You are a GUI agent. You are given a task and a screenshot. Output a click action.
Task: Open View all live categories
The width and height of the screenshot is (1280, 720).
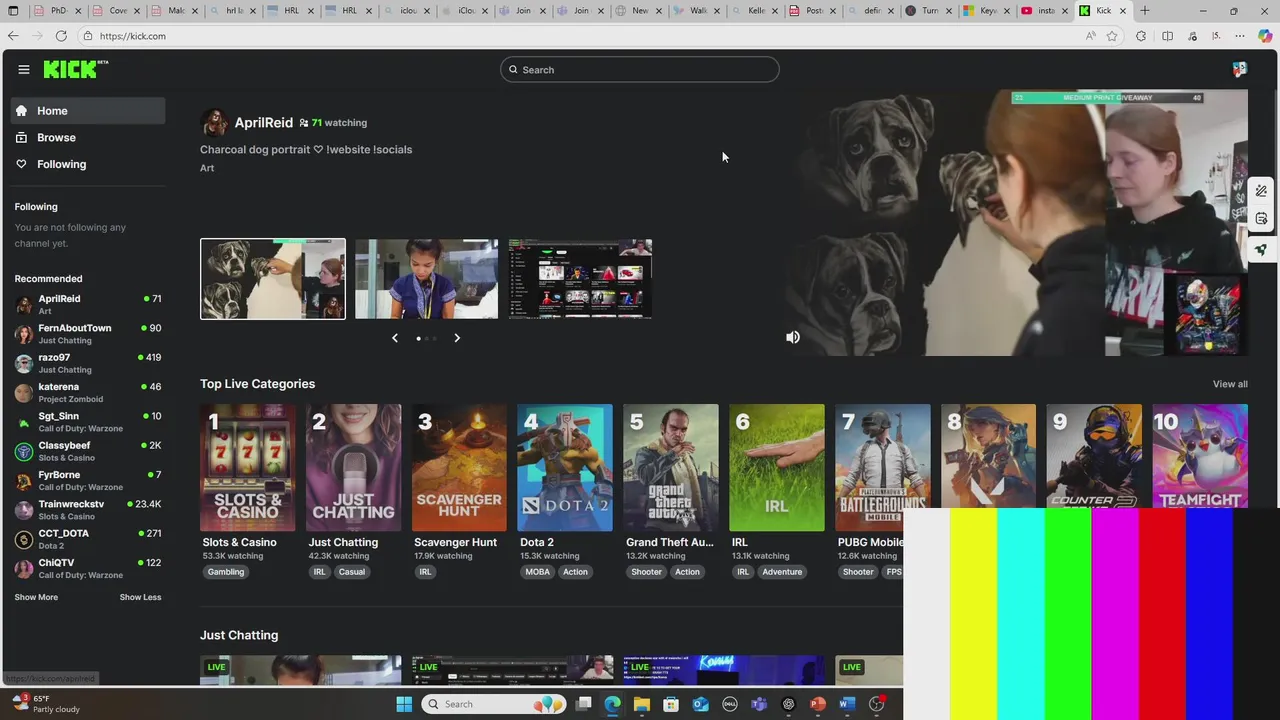[1230, 384]
